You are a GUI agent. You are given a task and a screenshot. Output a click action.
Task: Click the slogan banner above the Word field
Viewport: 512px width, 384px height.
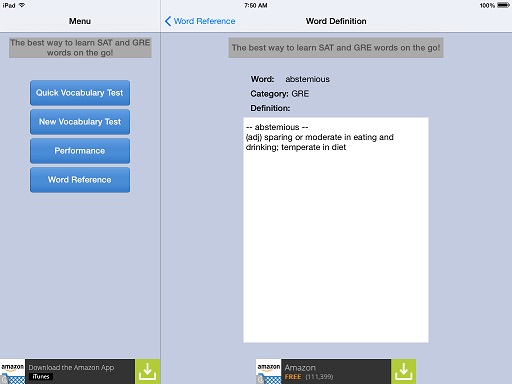(x=336, y=48)
